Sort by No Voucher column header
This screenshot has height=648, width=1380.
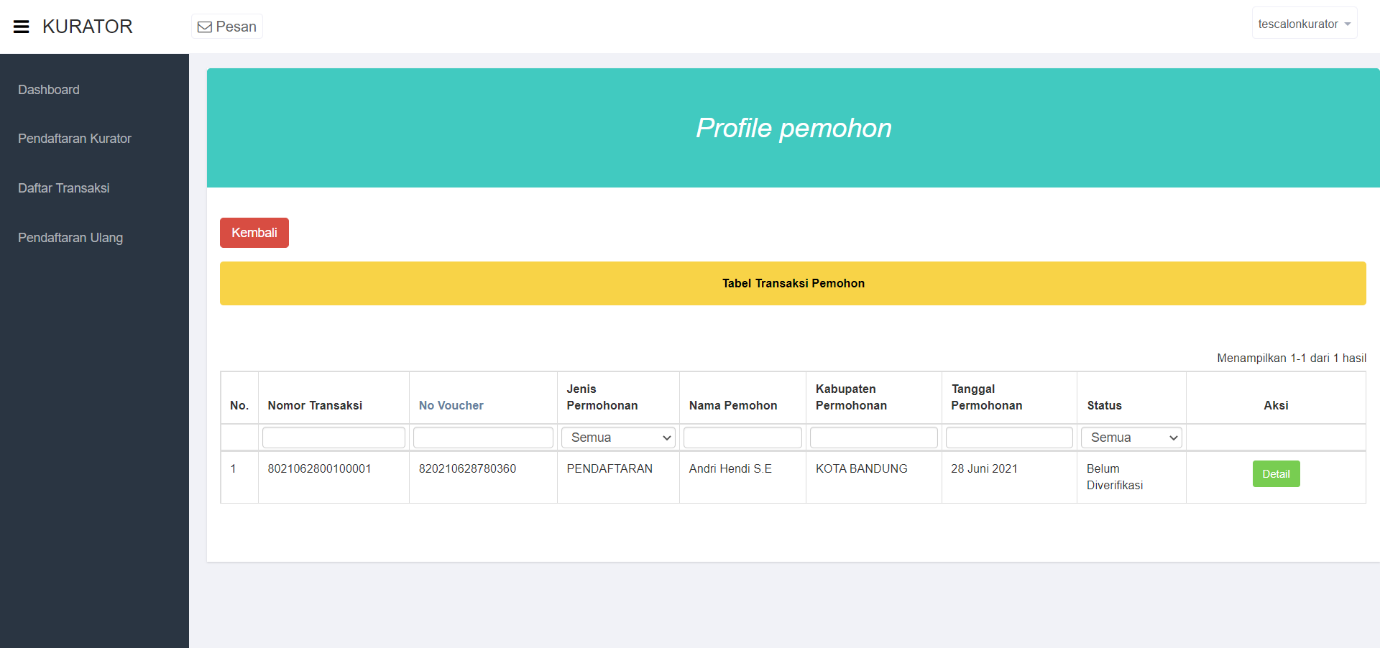tap(451, 406)
